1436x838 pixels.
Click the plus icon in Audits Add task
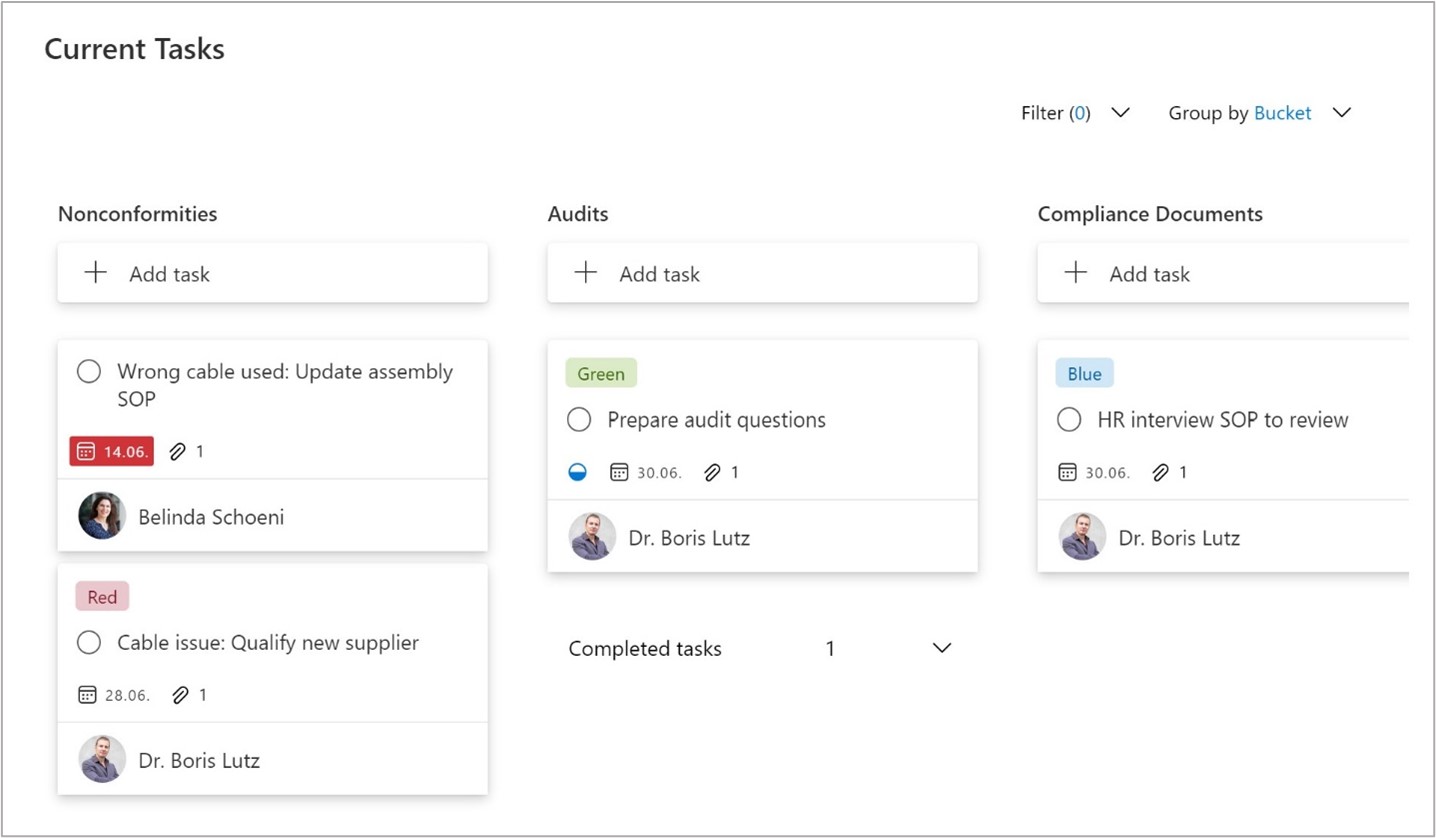(x=585, y=273)
